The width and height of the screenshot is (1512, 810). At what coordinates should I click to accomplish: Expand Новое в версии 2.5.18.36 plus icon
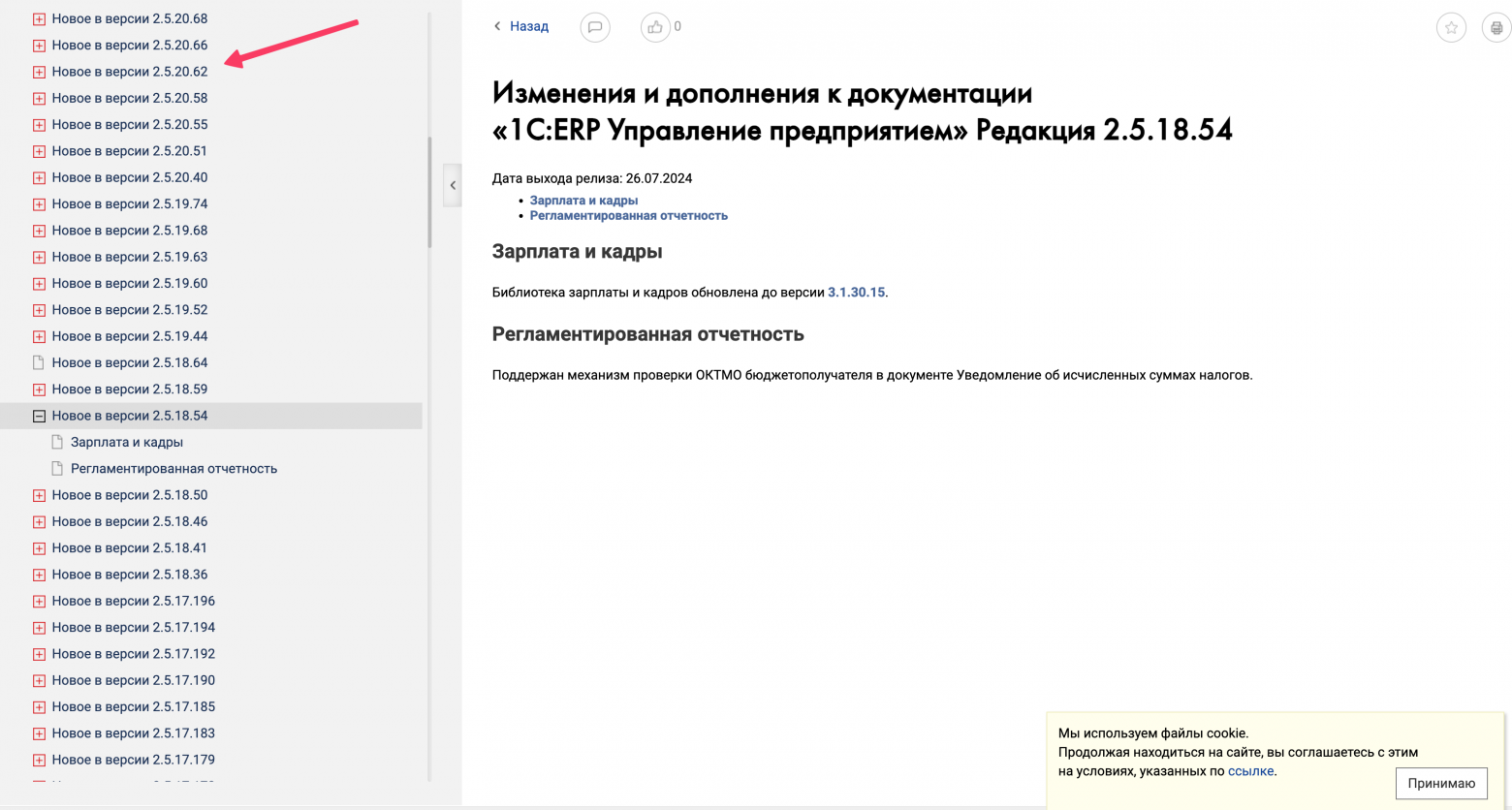coord(39,575)
